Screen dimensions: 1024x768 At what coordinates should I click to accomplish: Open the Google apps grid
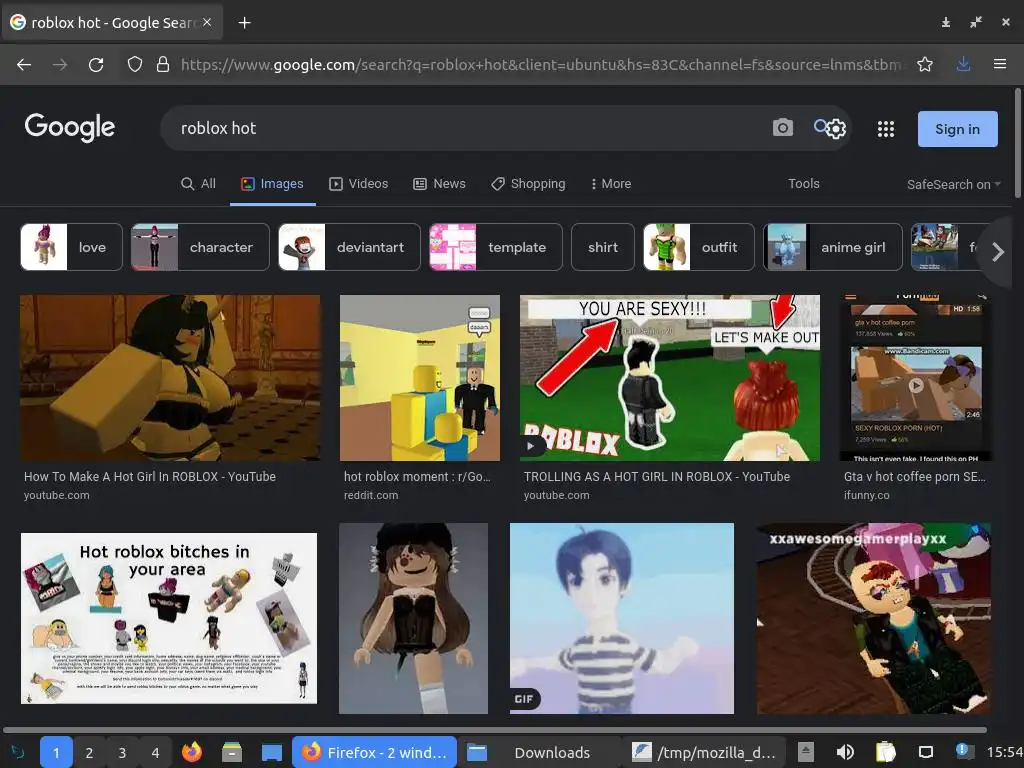coord(886,129)
